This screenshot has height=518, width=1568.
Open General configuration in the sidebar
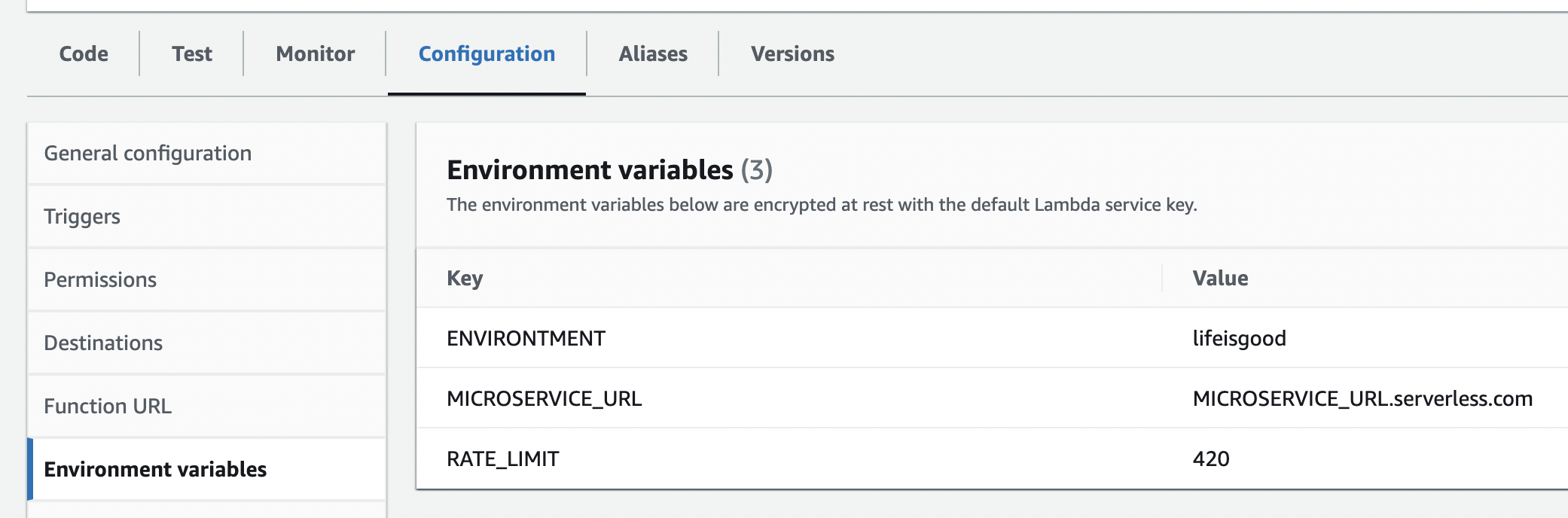[148, 154]
